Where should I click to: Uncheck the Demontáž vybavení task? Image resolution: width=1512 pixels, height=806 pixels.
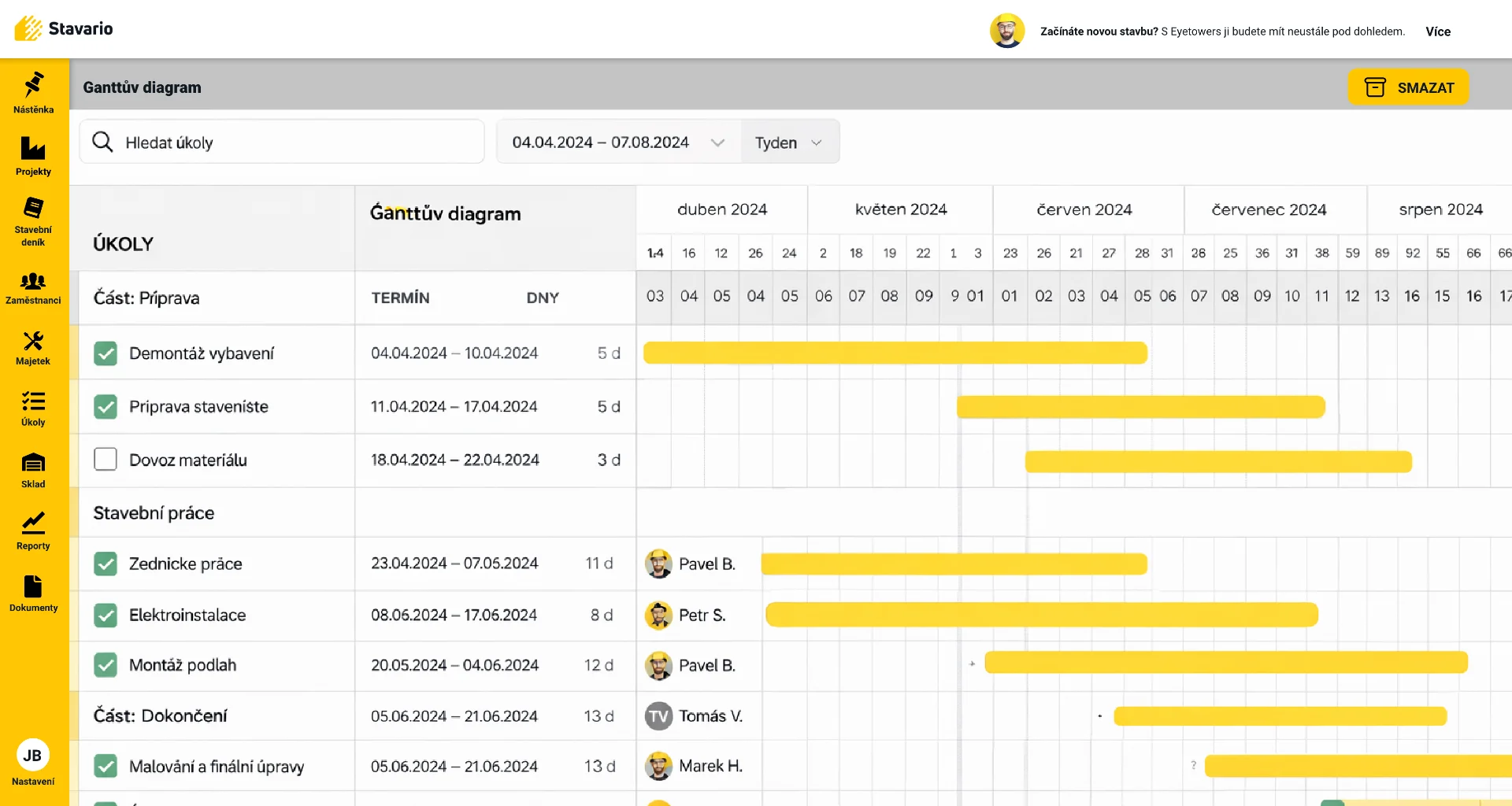coord(106,353)
